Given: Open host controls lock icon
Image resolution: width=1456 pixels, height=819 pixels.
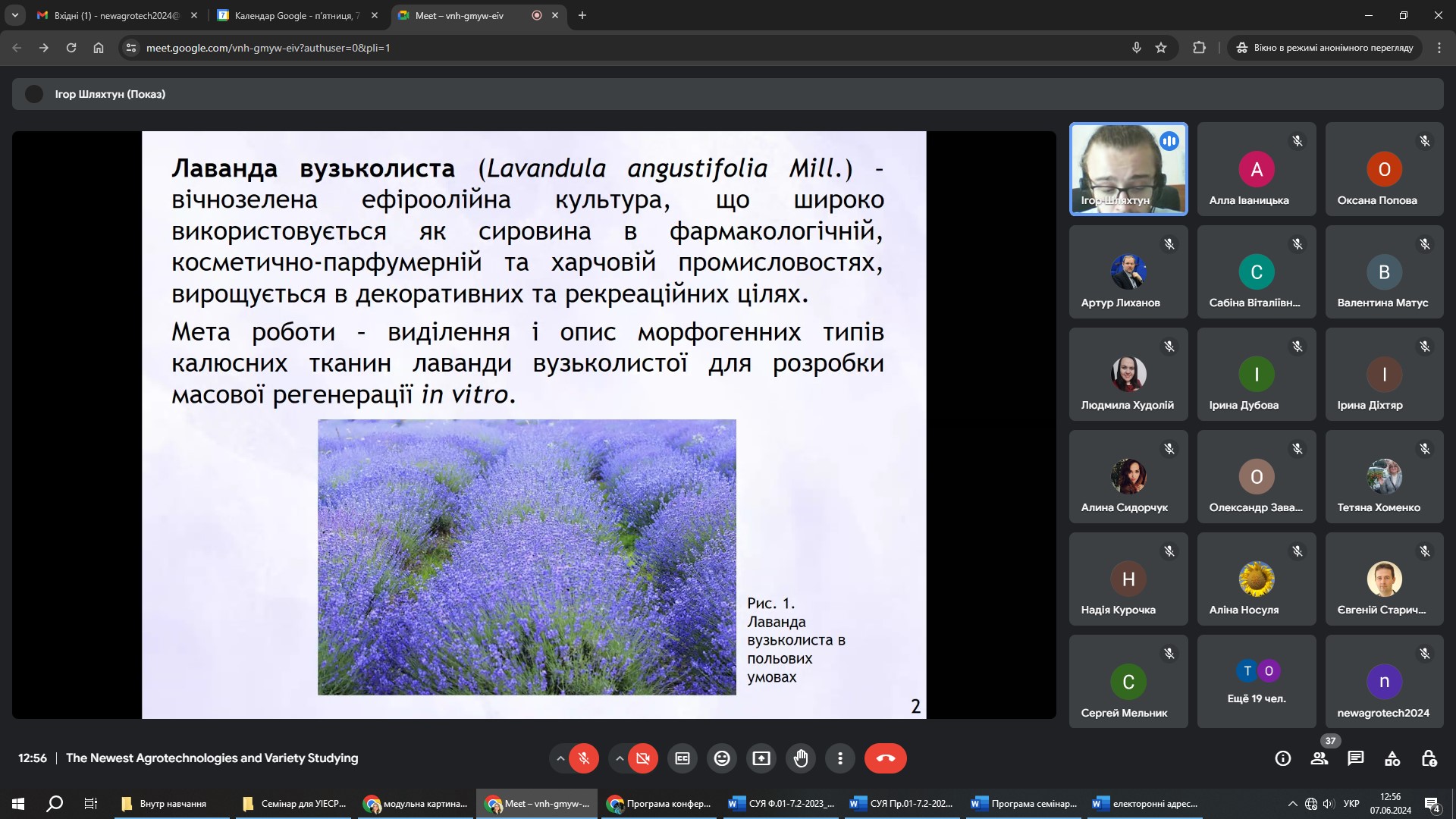Looking at the screenshot, I should click(x=1429, y=758).
